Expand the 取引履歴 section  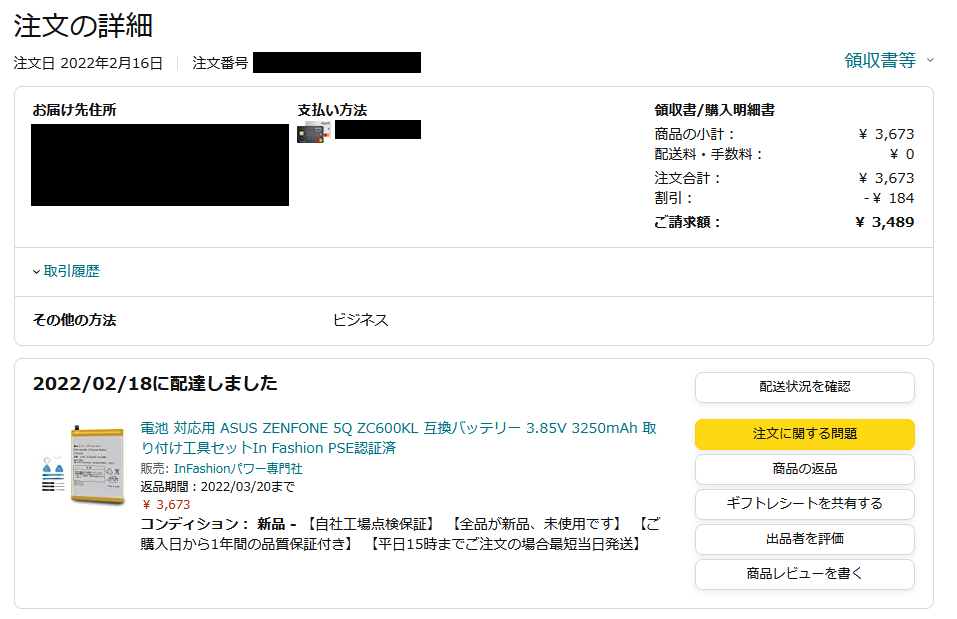pyautogui.click(x=66, y=271)
